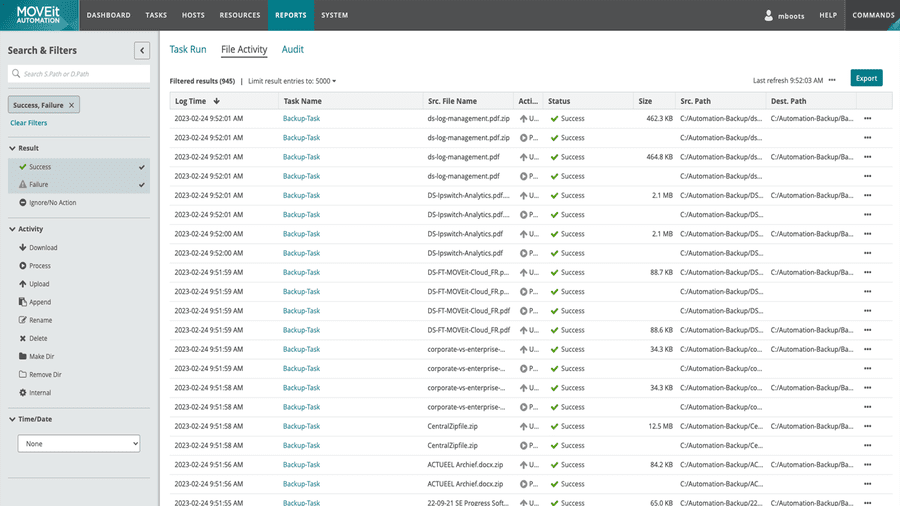Remove the Success, Failure filter chip
Screen dimensions: 900x506
coord(72,105)
